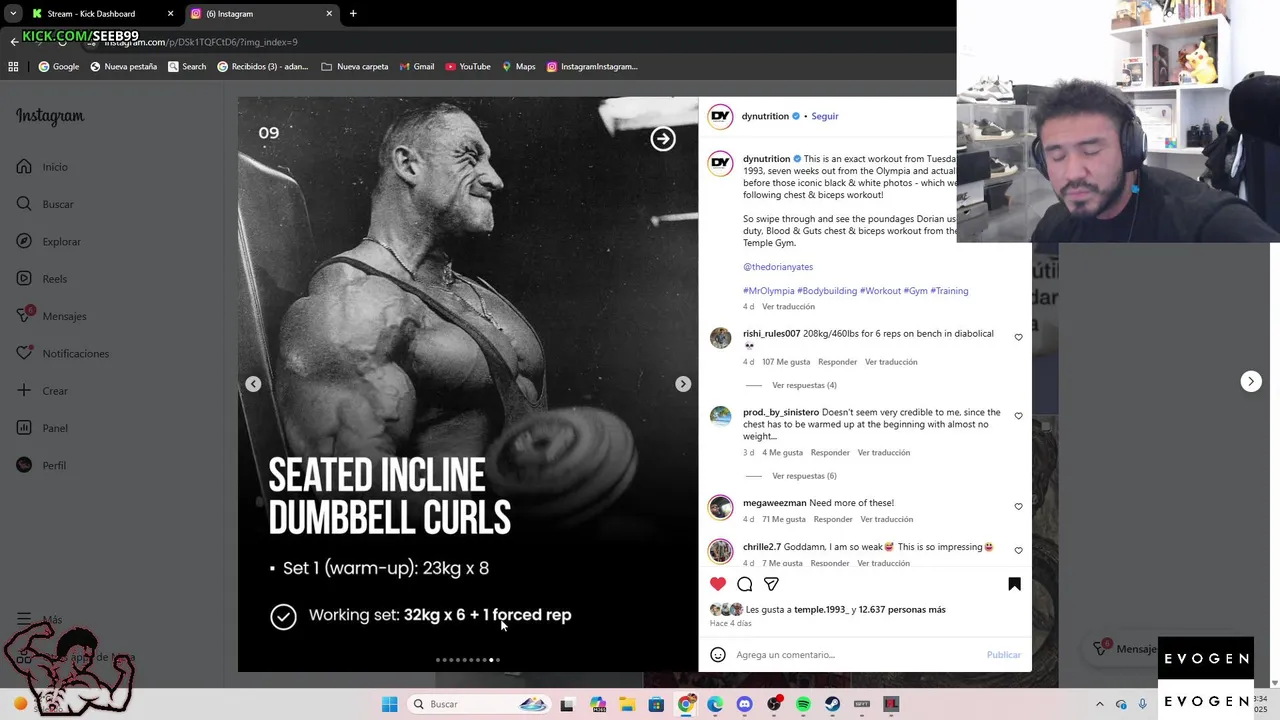Image resolution: width=1280 pixels, height=720 pixels.
Task: Open Nueva pestaña bookmark
Action: pos(123,67)
